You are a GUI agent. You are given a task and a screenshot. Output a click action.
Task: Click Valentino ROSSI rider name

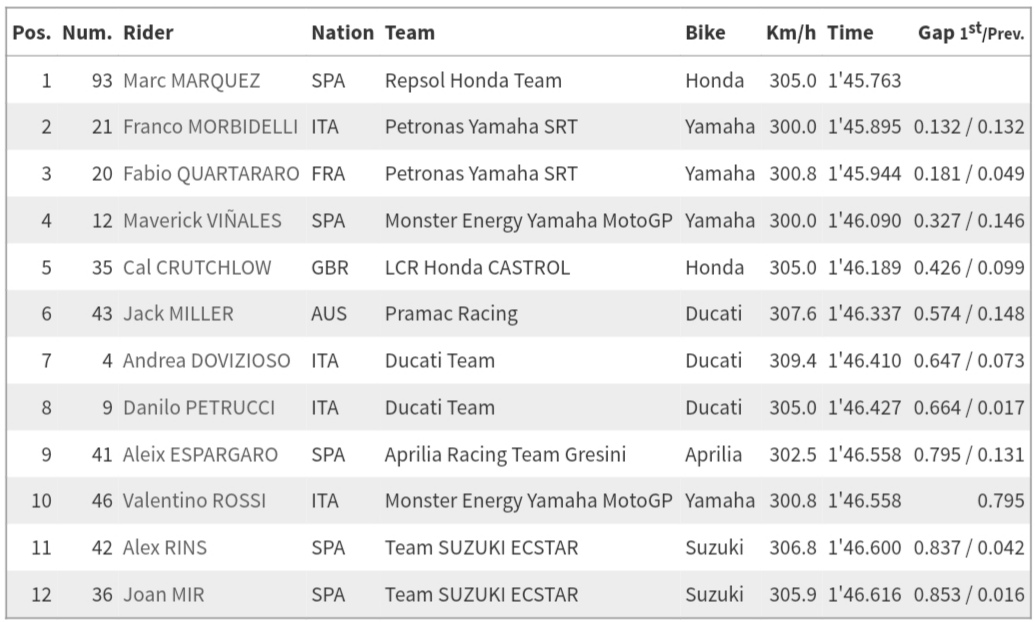pos(194,501)
